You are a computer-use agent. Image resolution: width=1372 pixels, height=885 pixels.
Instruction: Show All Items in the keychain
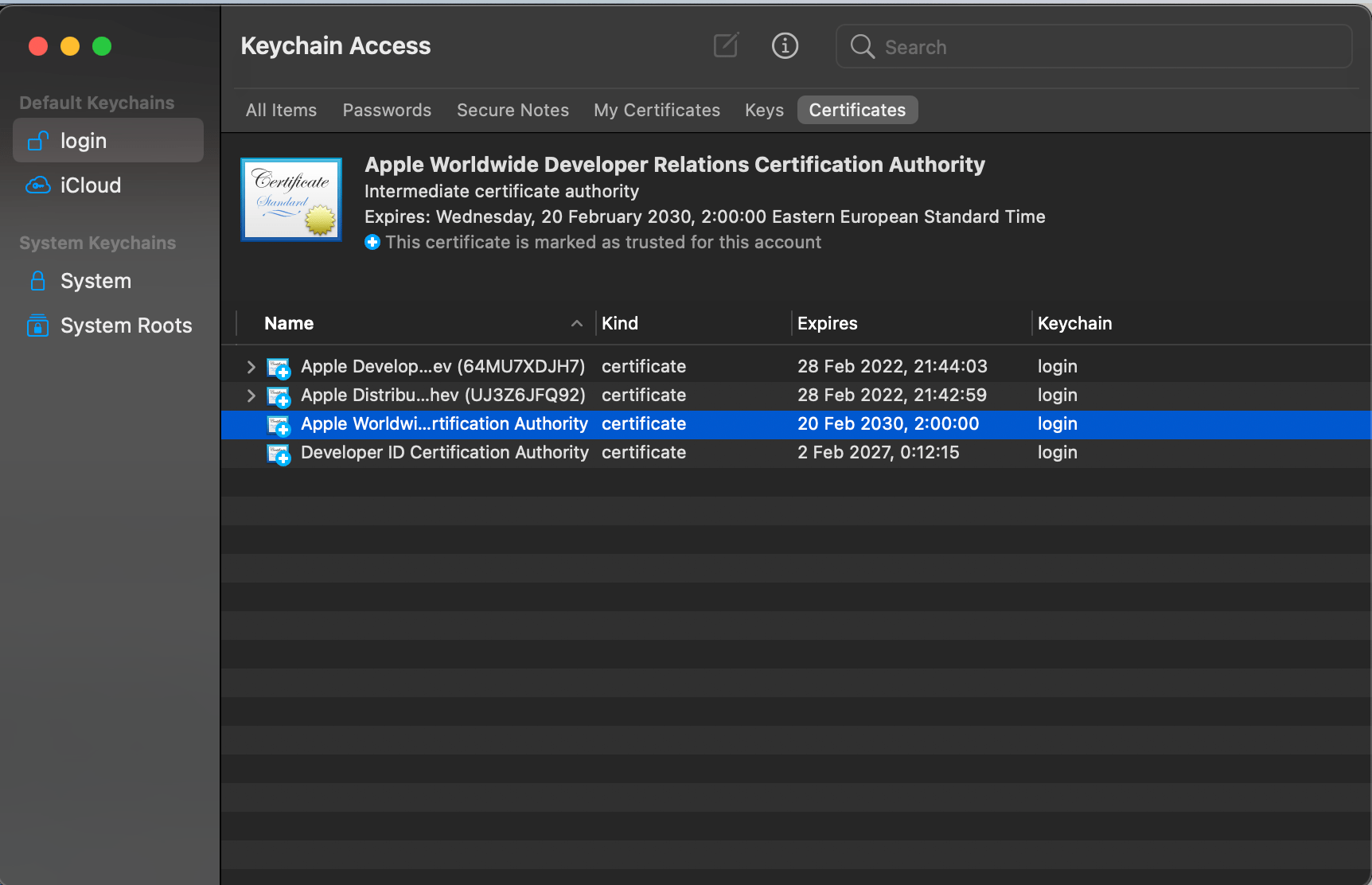(280, 110)
